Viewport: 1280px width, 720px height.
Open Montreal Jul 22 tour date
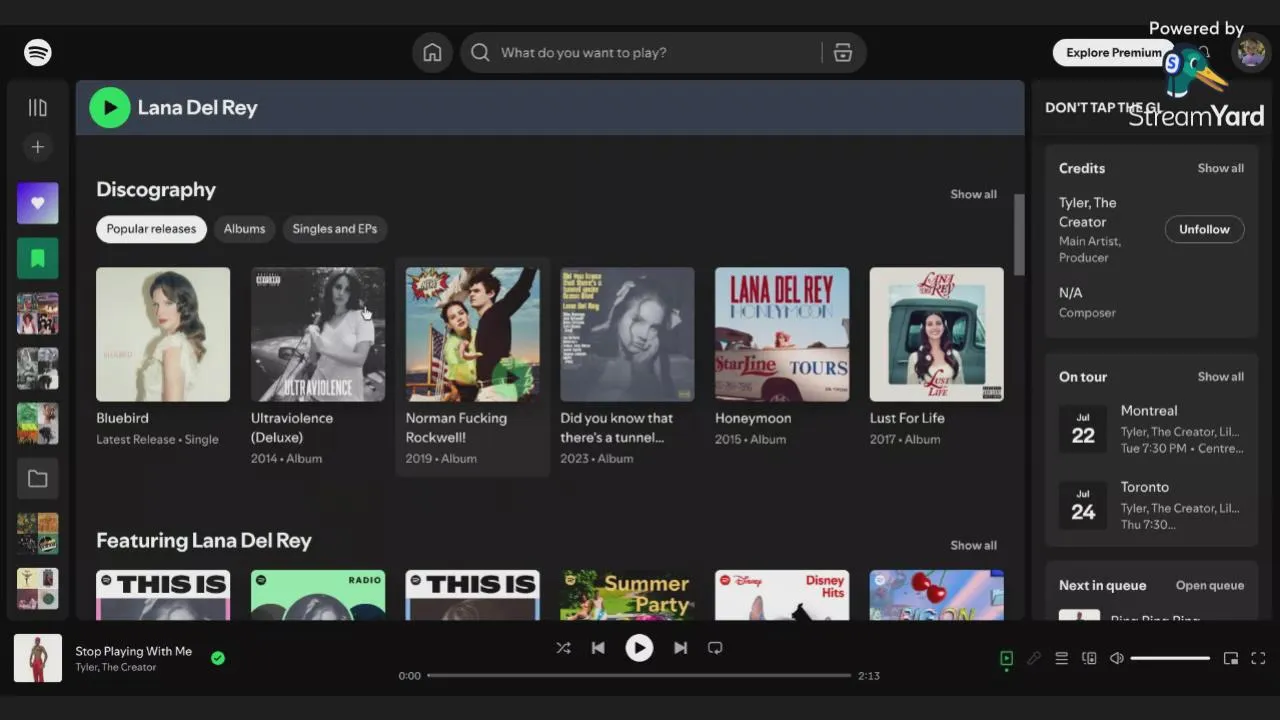(x=1151, y=430)
